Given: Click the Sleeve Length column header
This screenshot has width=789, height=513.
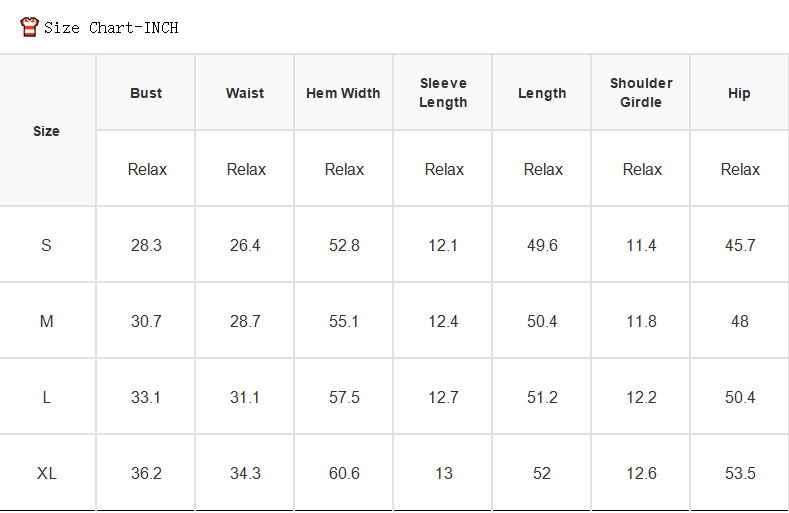Looking at the screenshot, I should coord(443,93).
